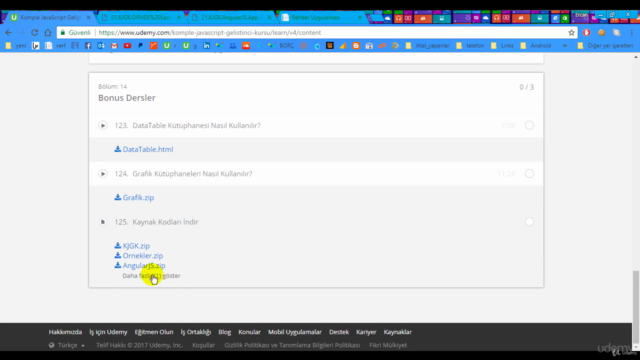640x360 pixels.
Task: Close the Rehber Uygulaması tab
Action: pyautogui.click(x=359, y=18)
